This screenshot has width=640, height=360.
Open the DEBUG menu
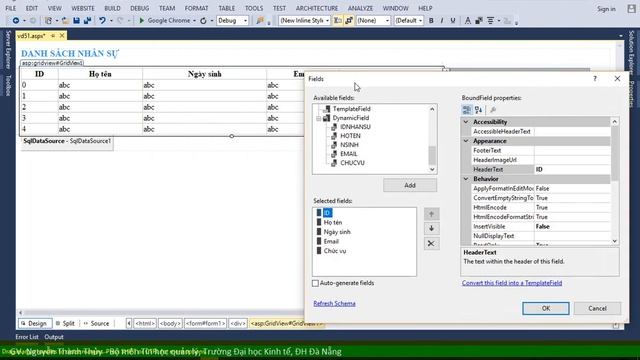point(140,8)
